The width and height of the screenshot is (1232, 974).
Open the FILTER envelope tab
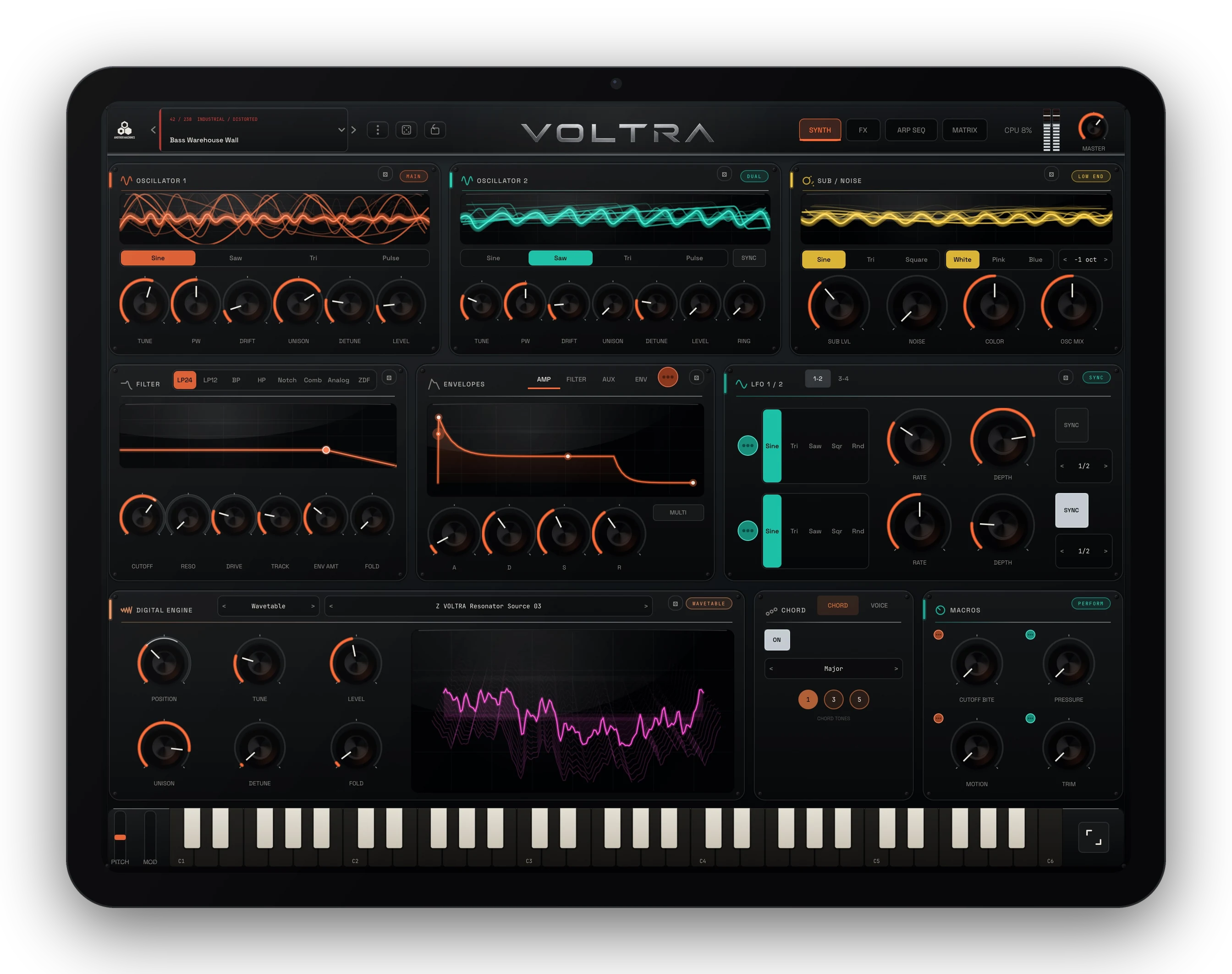576,379
